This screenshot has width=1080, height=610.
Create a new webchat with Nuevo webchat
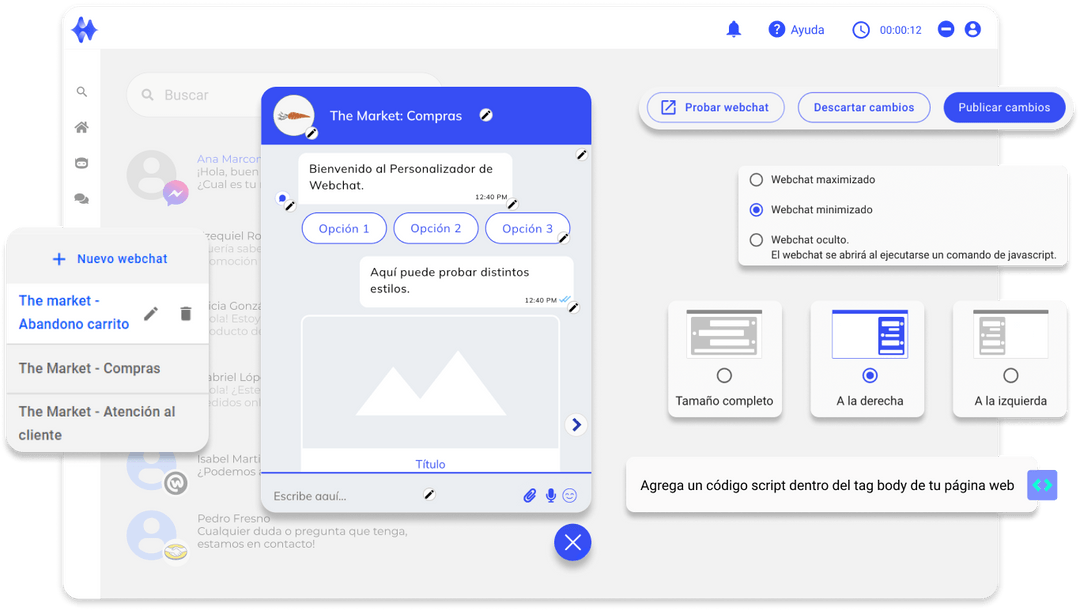click(x=110, y=259)
